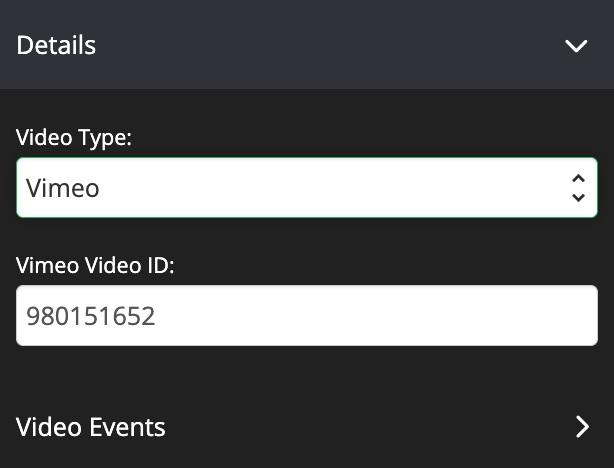The image size is (614, 468).
Task: Click the up-down arrows in the Video Type select
Action: click(578, 188)
